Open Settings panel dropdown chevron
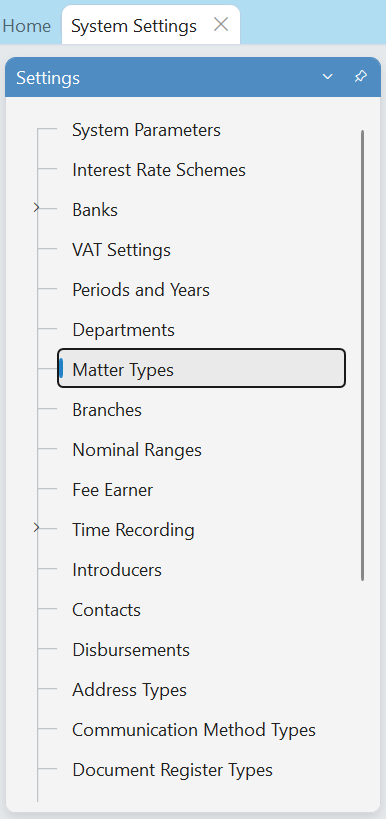 327,77
